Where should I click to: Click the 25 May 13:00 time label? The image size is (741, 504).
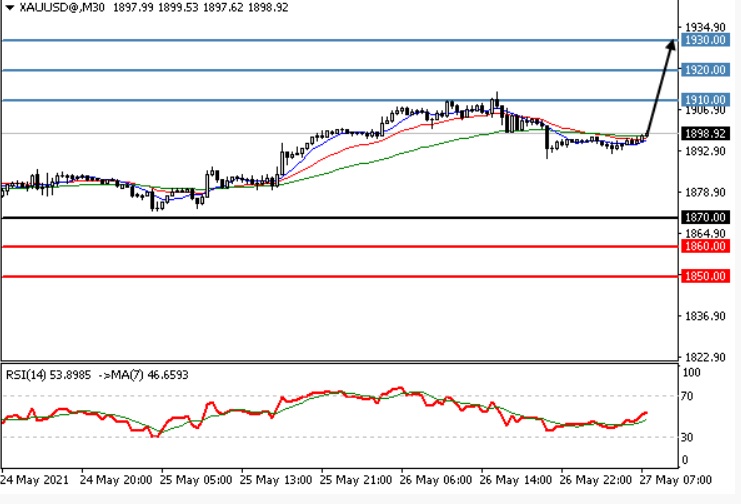point(276,480)
